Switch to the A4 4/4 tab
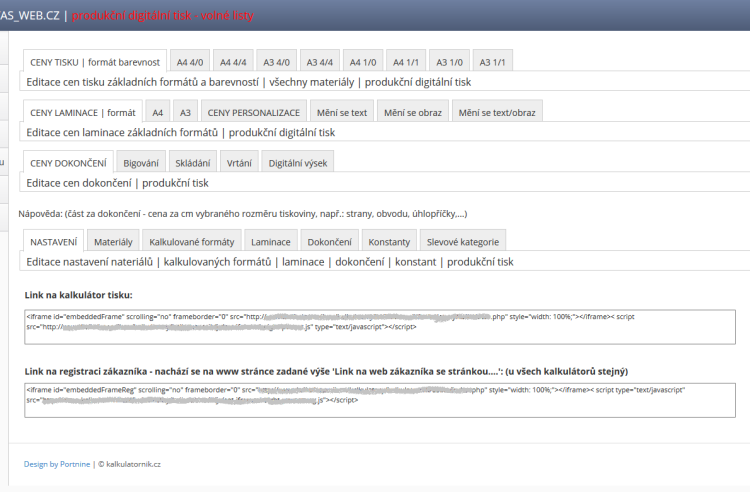The height and width of the screenshot is (492, 750). coord(233,62)
